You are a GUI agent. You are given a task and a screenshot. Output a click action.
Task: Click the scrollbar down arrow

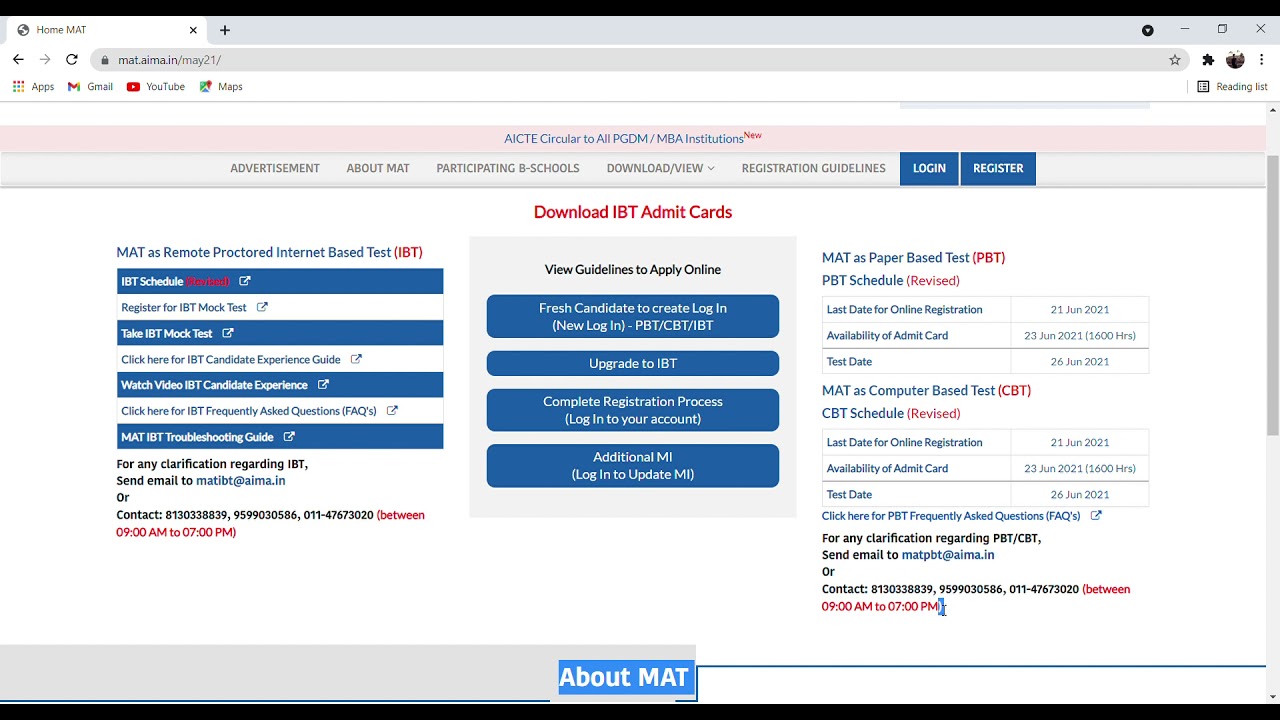tap(1272, 696)
